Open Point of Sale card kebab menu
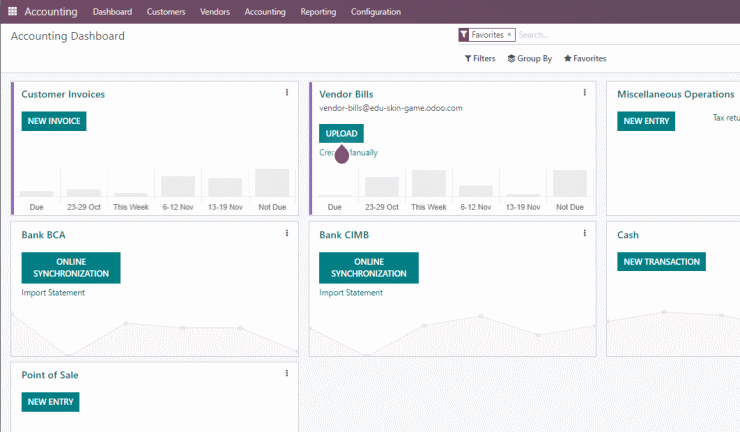The image size is (740, 432). coord(286,373)
